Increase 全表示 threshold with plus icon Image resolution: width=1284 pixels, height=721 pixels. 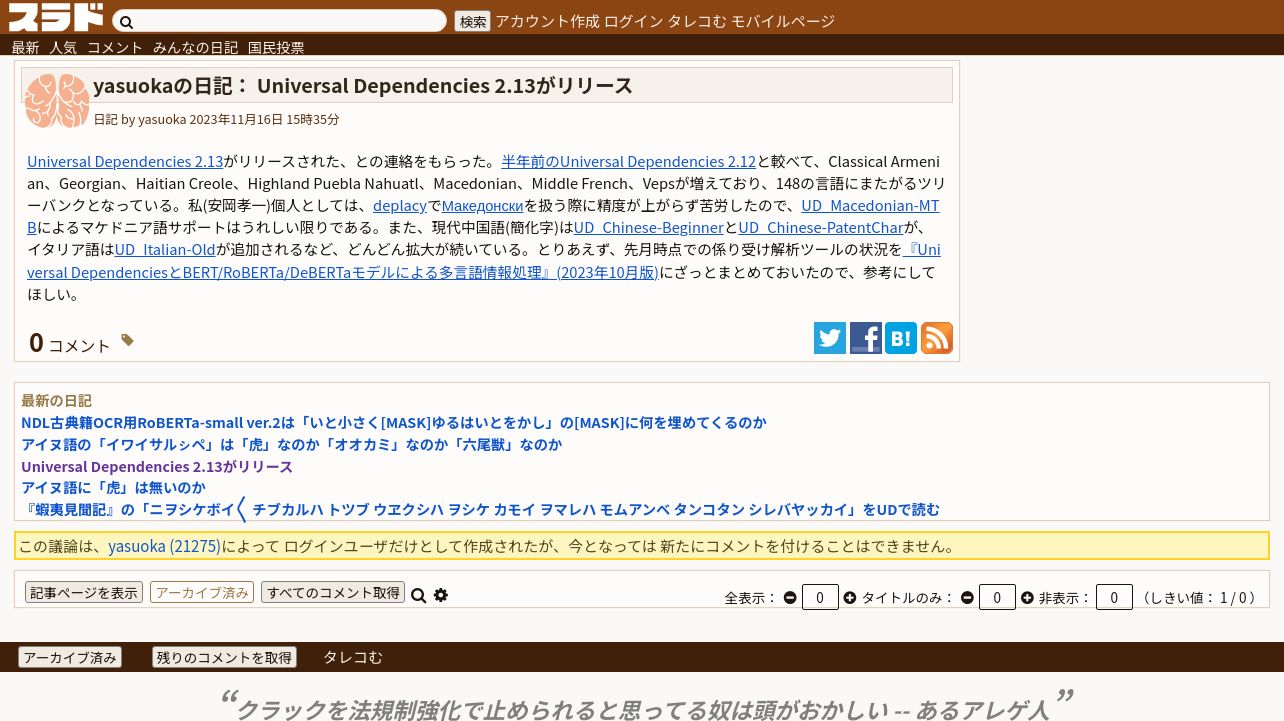tap(850, 597)
